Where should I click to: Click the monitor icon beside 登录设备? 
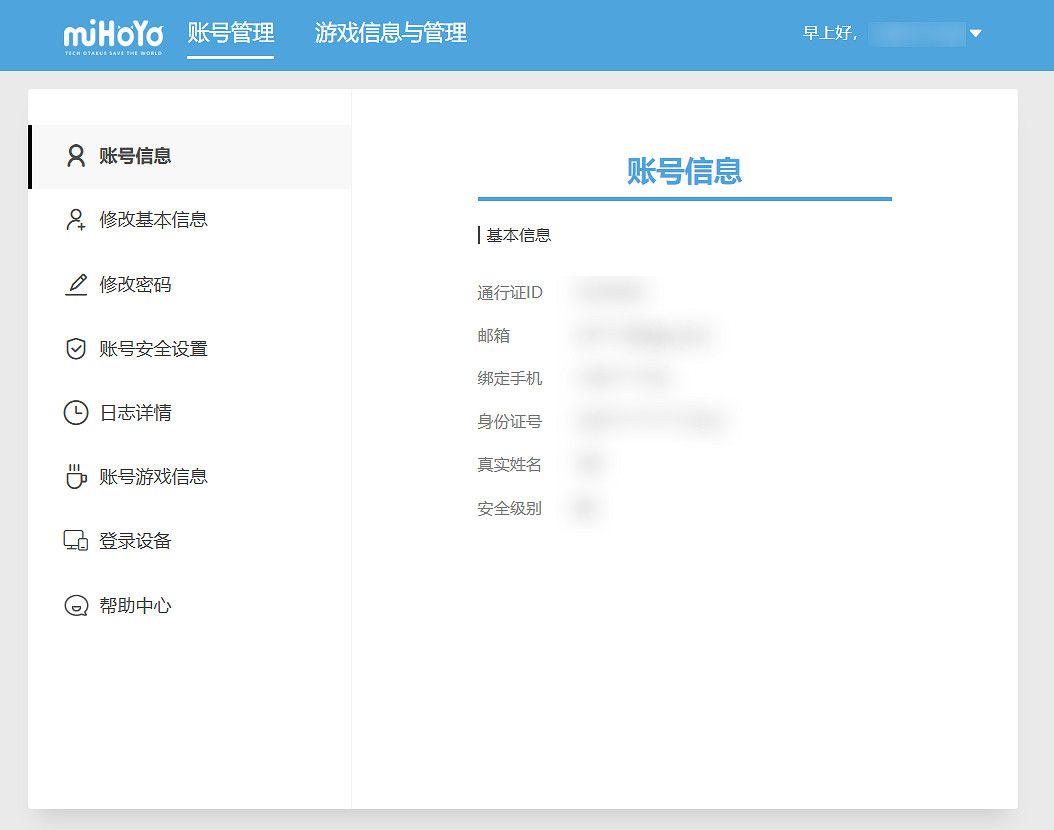[76, 541]
